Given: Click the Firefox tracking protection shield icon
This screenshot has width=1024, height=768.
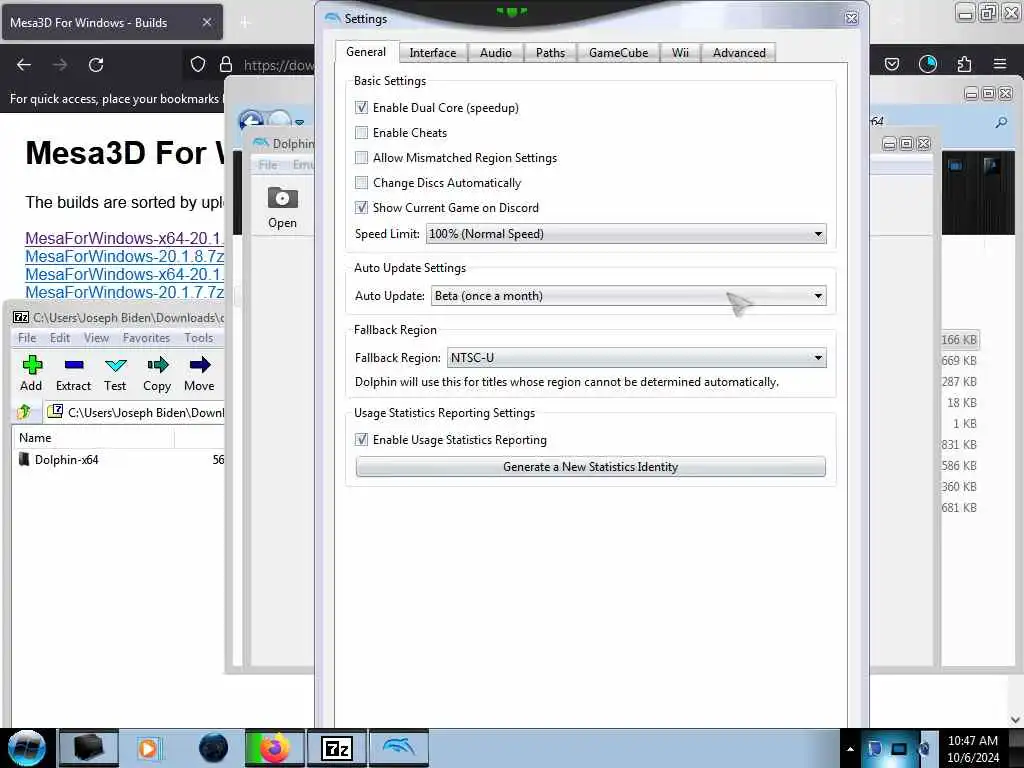Looking at the screenshot, I should [198, 64].
